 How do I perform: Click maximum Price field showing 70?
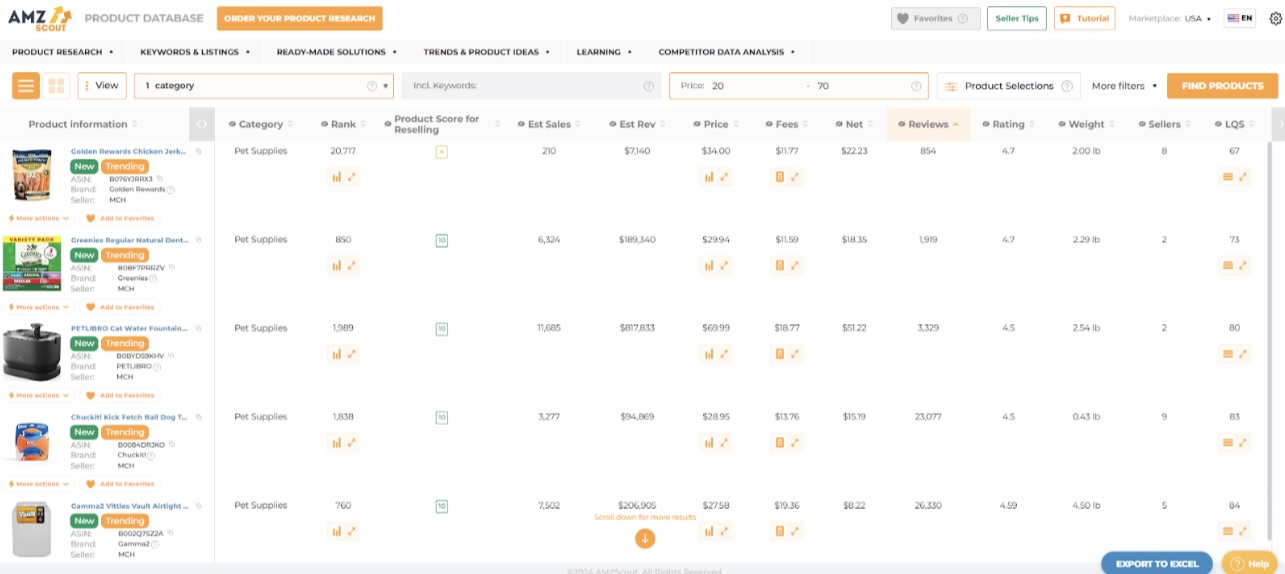(x=860, y=86)
